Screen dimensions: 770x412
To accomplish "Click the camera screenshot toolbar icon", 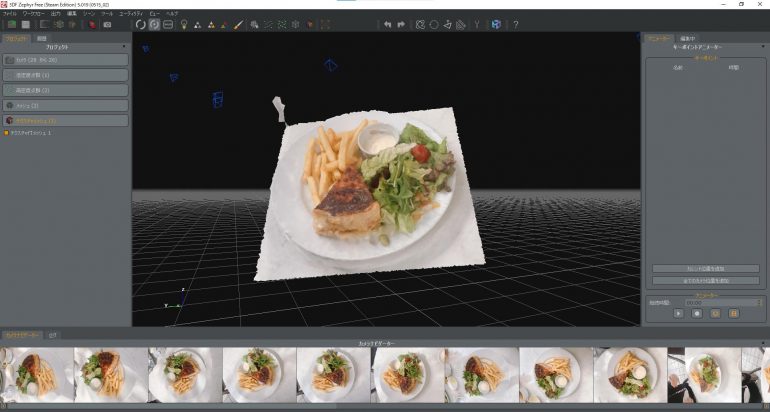I will [107, 24].
